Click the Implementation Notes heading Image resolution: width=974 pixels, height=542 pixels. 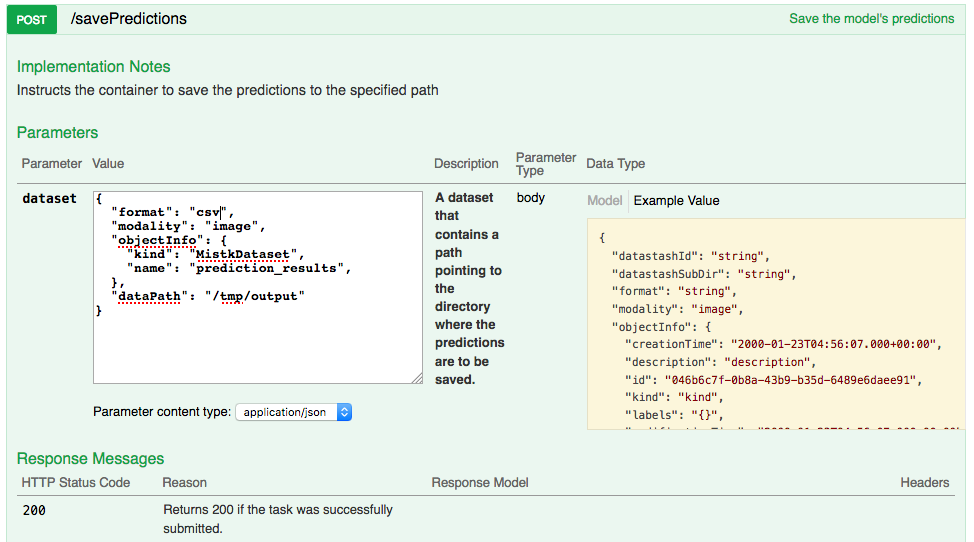coord(93,67)
